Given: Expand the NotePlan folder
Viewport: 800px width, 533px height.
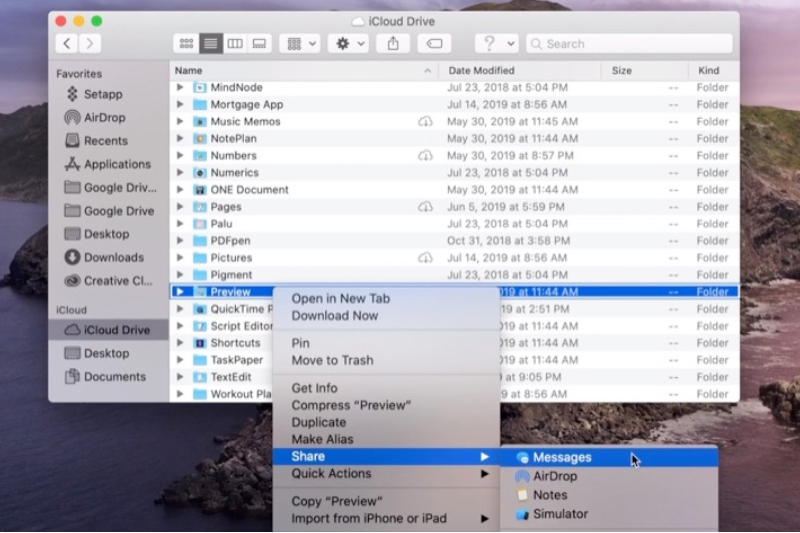Looking at the screenshot, I should point(180,138).
